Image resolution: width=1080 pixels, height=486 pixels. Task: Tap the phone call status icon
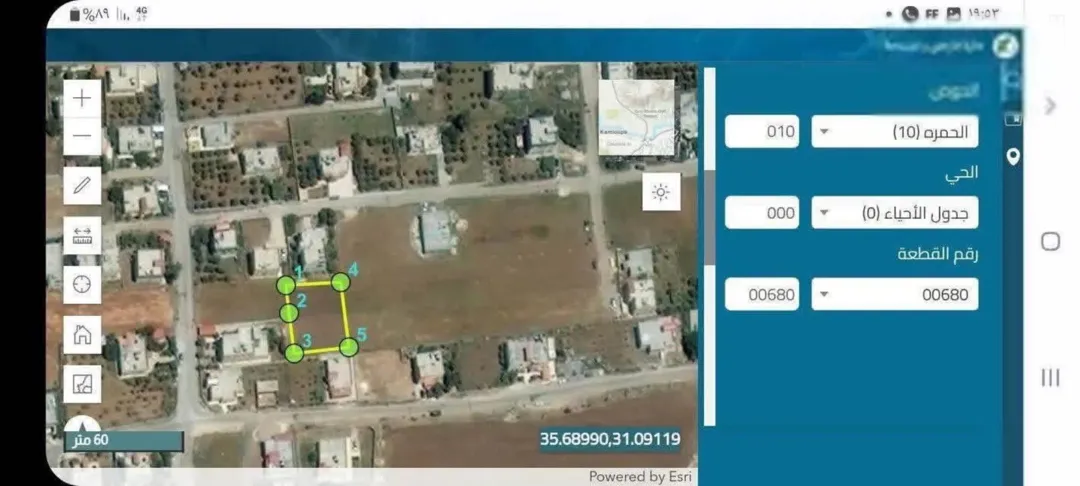[910, 14]
